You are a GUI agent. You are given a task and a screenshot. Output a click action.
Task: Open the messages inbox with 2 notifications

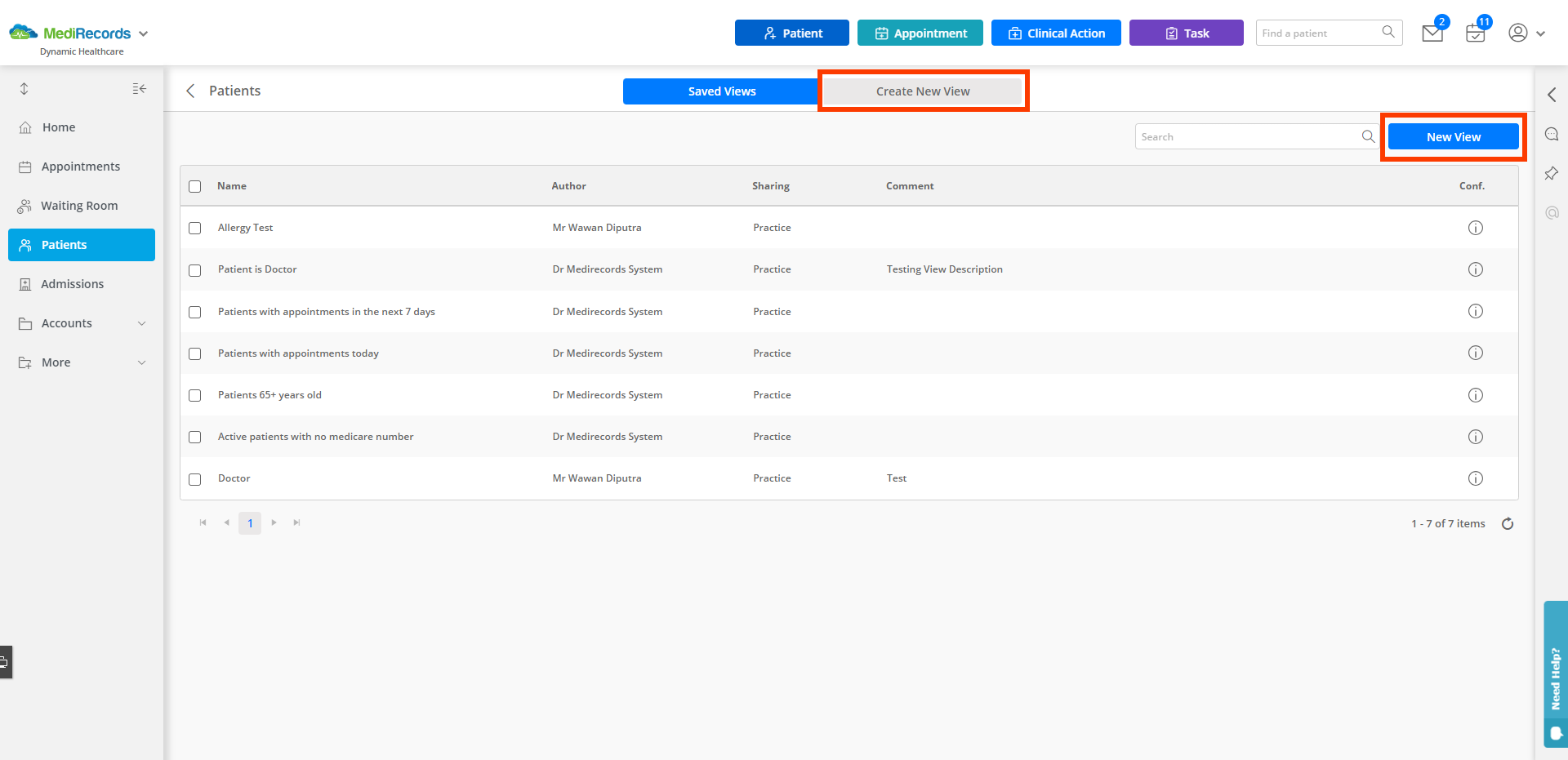coord(1432,33)
